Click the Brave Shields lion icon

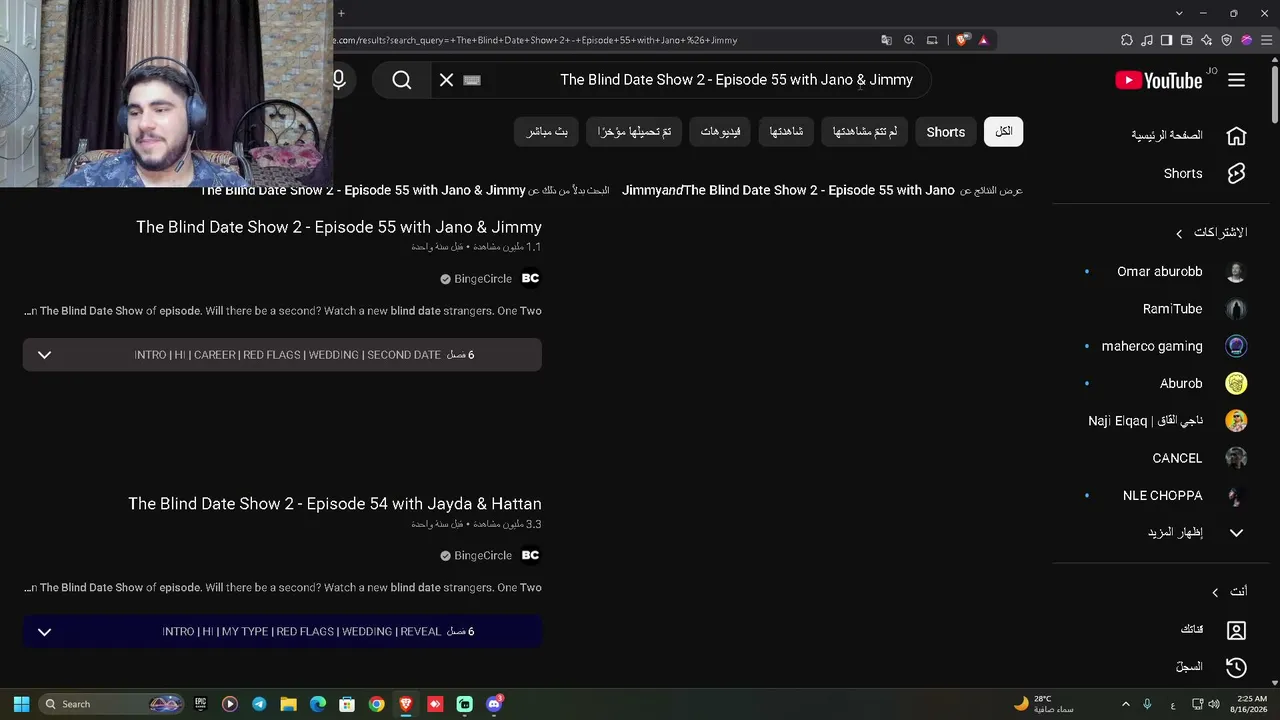coord(962,40)
